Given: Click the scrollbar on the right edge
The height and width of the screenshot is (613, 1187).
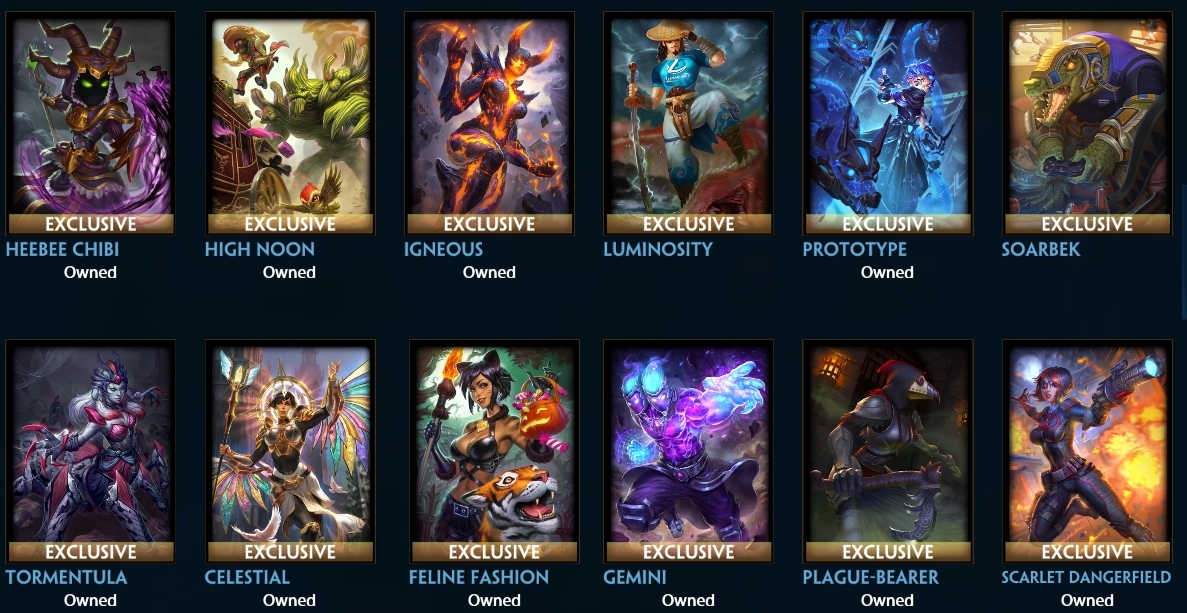Looking at the screenshot, I should pos(1183,251).
